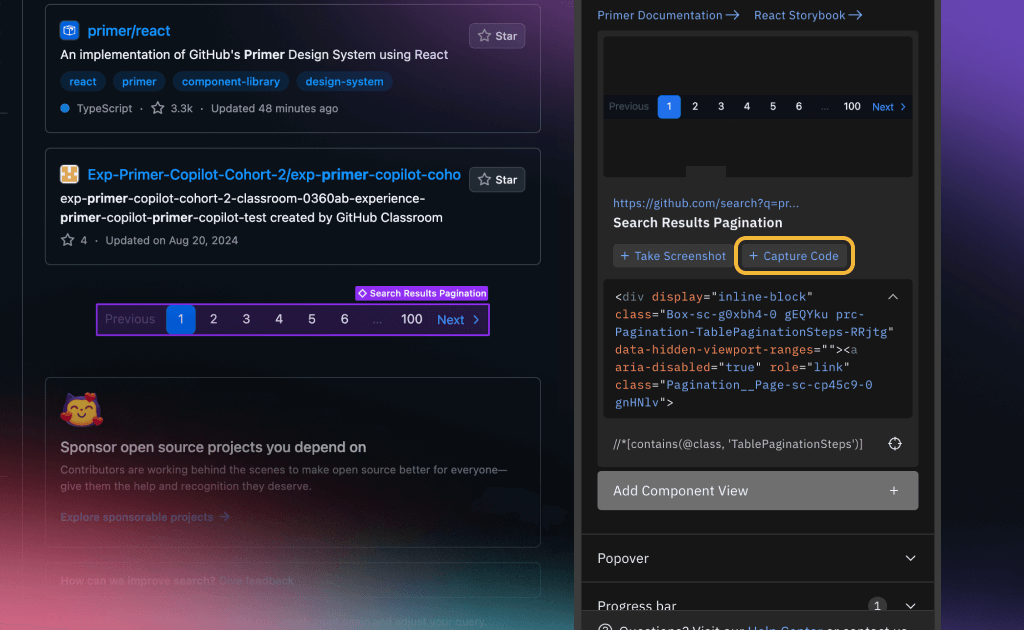Click page 100 in the preview thumbnail pagination
Screen dimensions: 1024x630
click(x=852, y=106)
